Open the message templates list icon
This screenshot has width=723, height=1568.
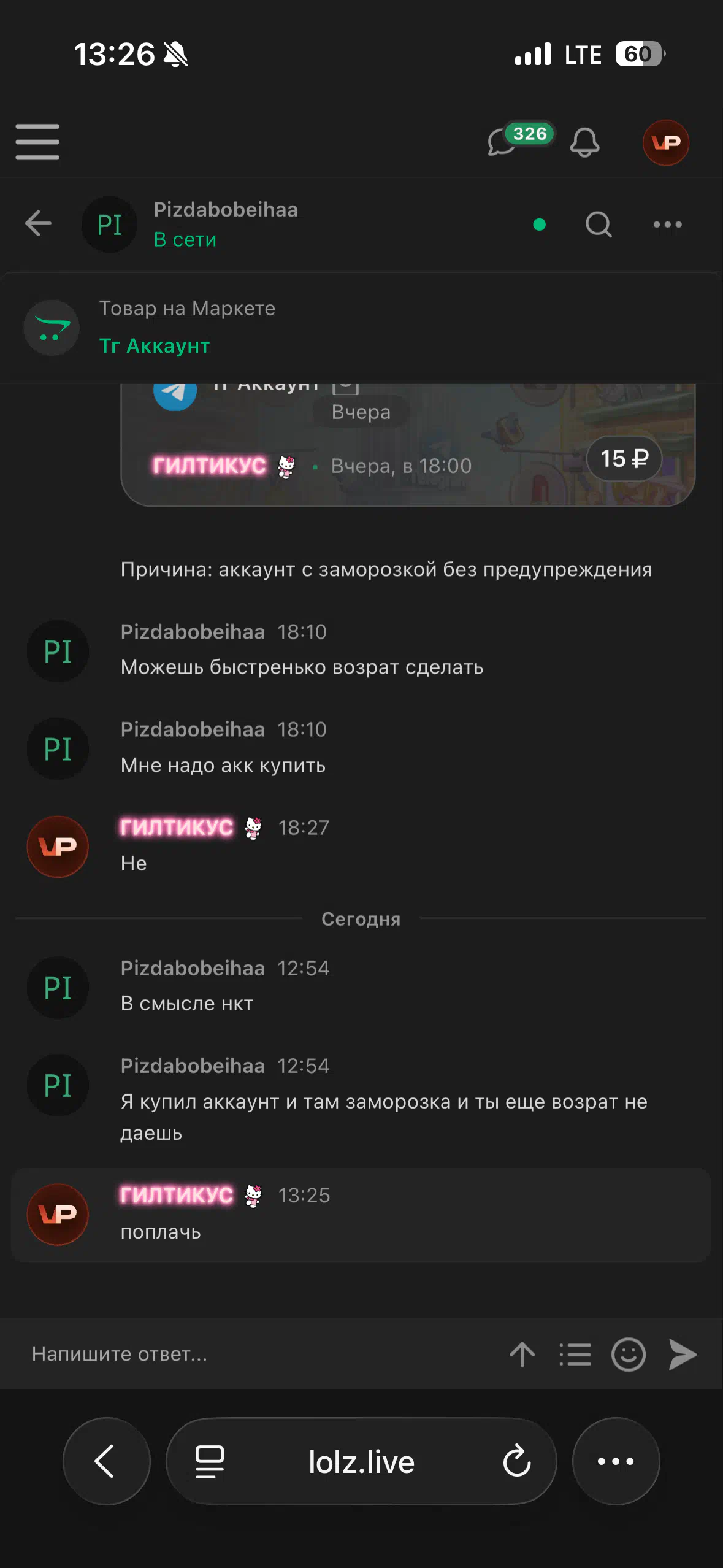(x=575, y=1354)
